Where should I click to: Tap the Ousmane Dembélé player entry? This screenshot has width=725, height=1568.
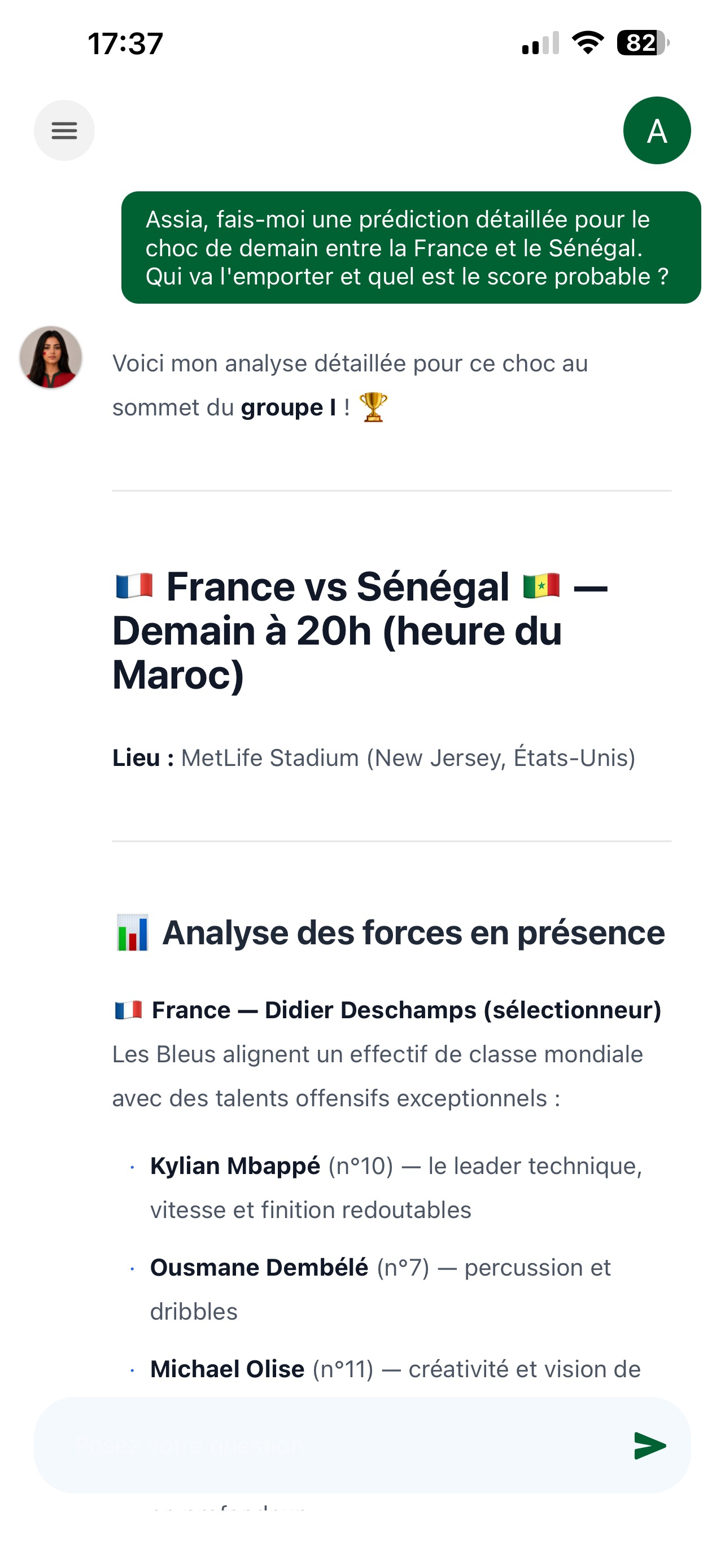coord(381,1289)
